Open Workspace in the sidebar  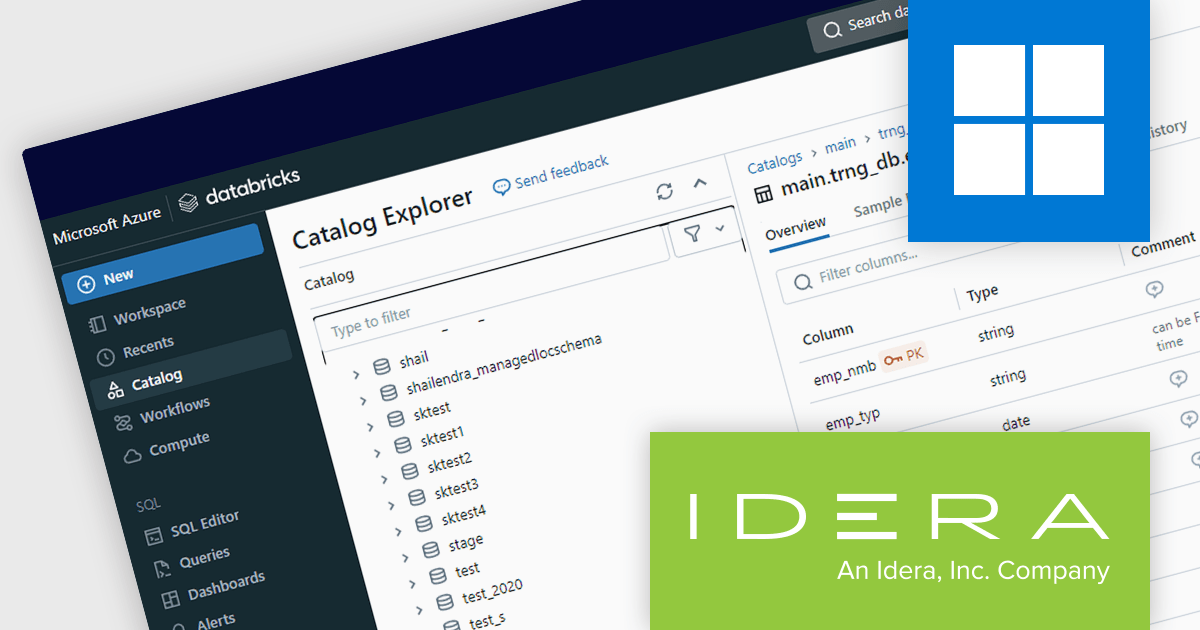(x=149, y=312)
